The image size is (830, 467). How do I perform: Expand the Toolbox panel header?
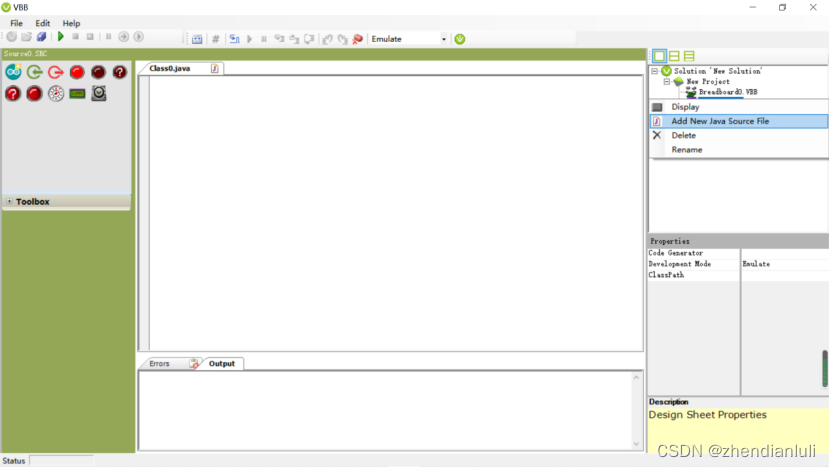click(x=9, y=201)
